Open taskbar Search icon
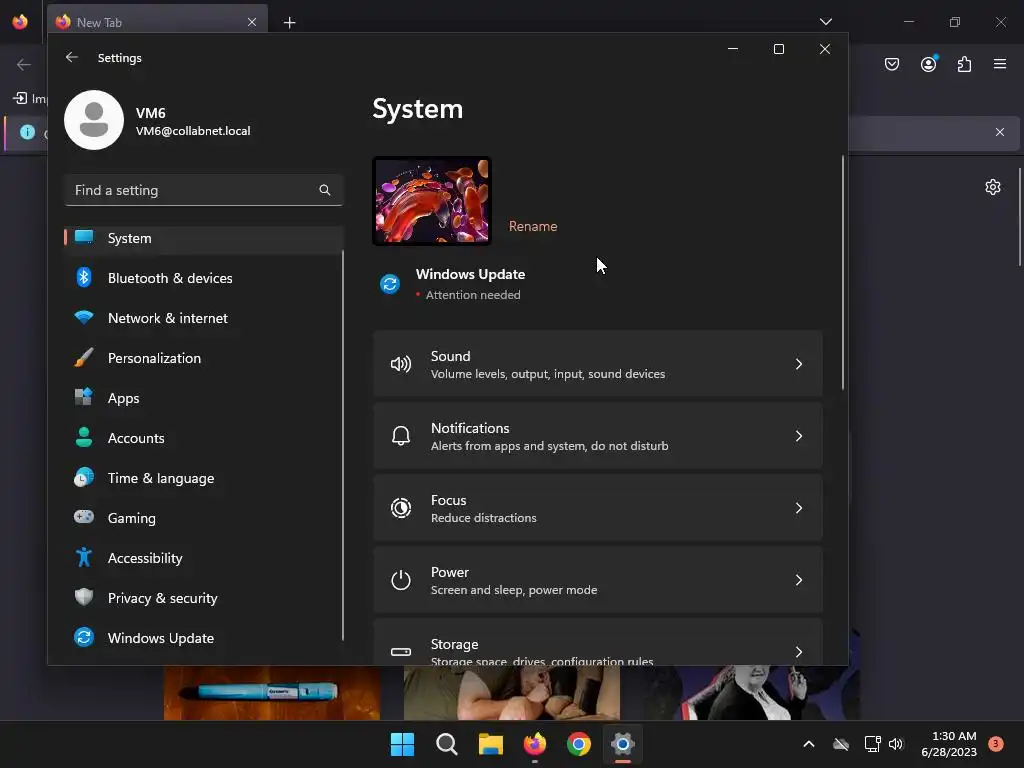Viewport: 1024px width, 768px height. (447, 744)
